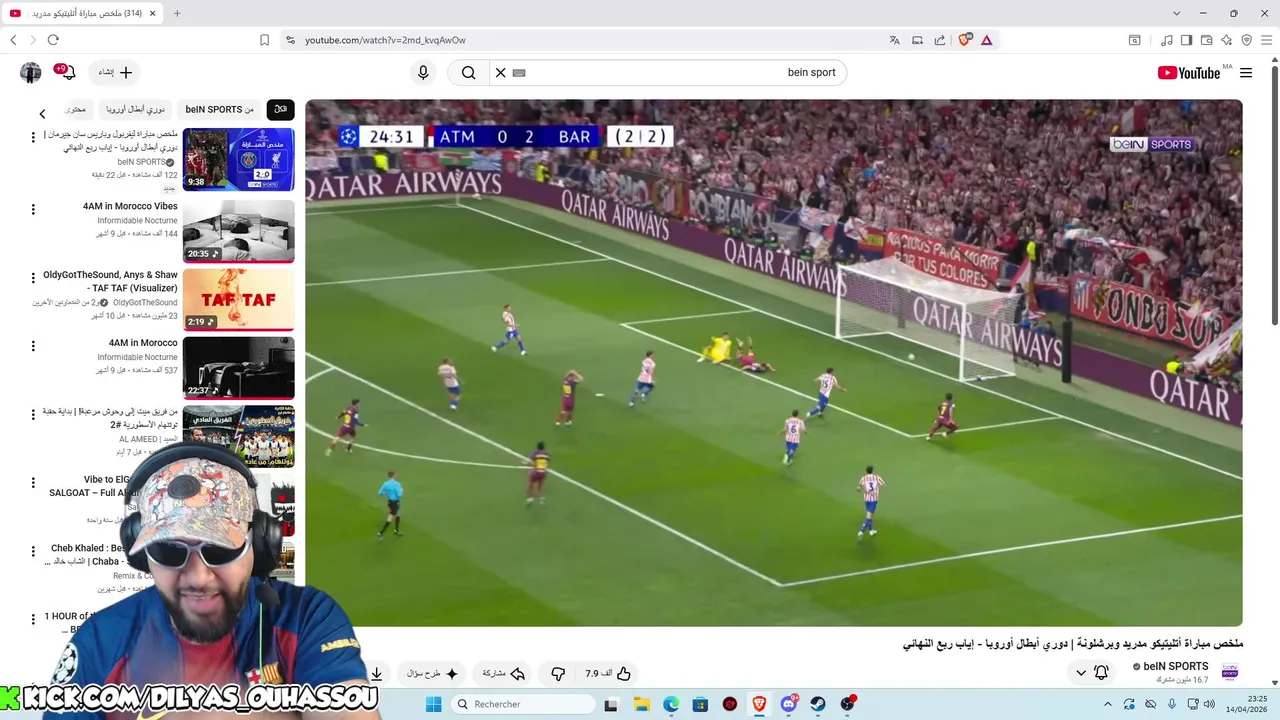This screenshot has height=720, width=1280.
Task: Click 'Informidable Nocturne' channel under 4AM in Morocco Vibes
Action: (x=137, y=220)
